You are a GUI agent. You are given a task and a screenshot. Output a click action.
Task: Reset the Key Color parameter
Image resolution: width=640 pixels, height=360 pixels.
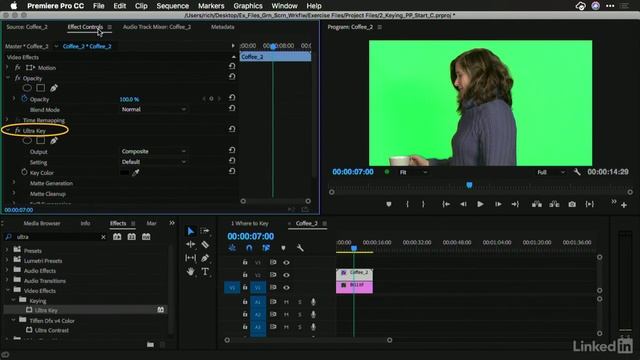coord(232,171)
